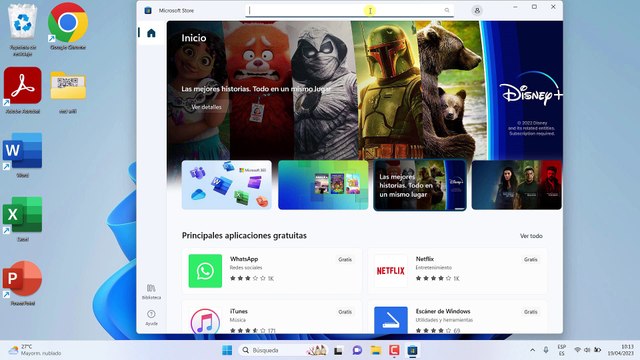Select the Recycle Bin desktop icon
This screenshot has height=360, width=640.
point(22,29)
